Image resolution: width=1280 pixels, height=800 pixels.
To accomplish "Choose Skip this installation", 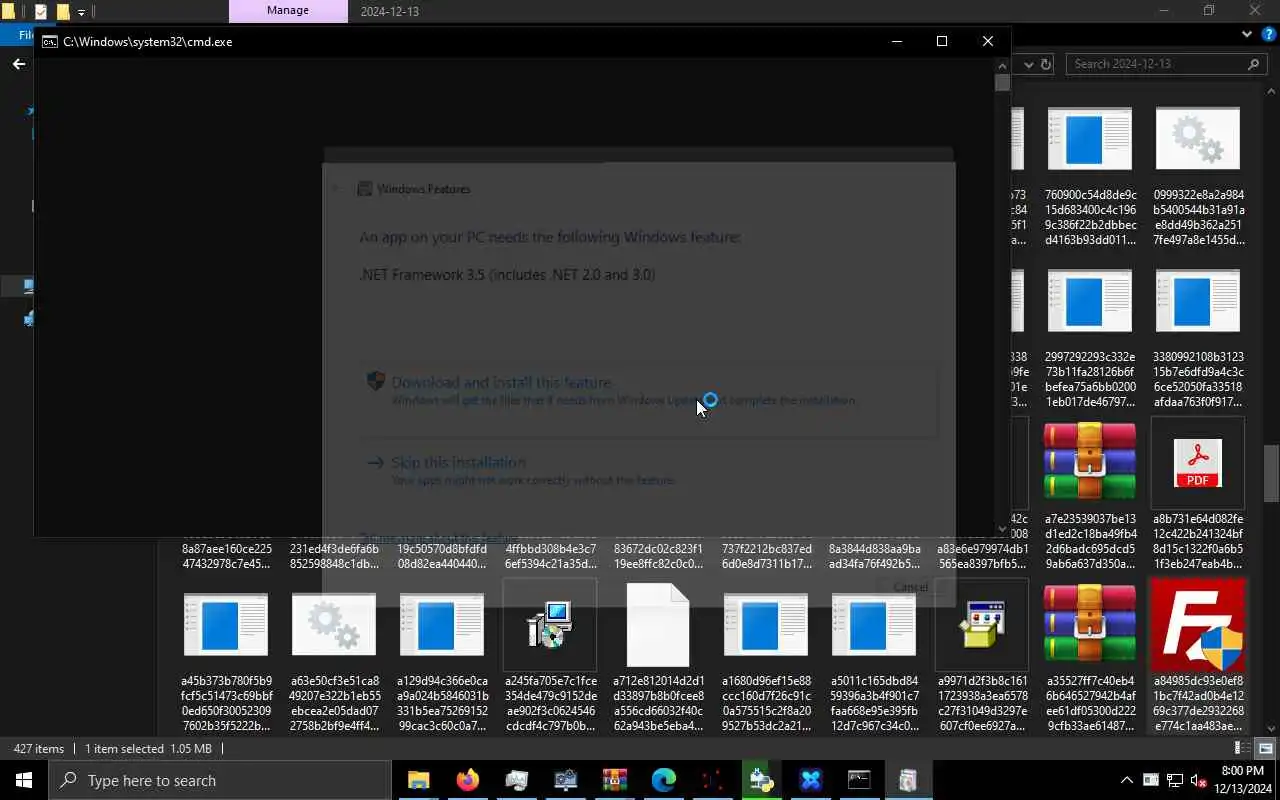I will pyautogui.click(x=649, y=470).
